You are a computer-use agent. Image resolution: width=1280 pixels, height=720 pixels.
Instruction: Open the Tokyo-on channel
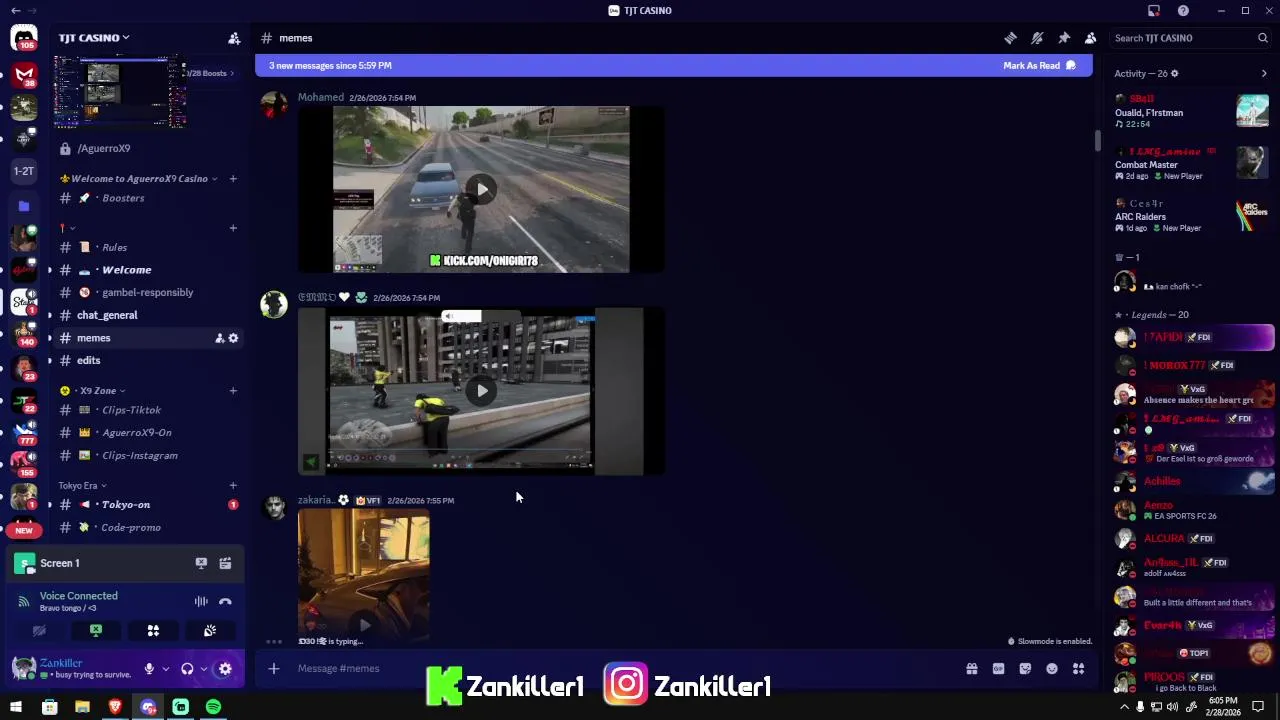click(146, 505)
